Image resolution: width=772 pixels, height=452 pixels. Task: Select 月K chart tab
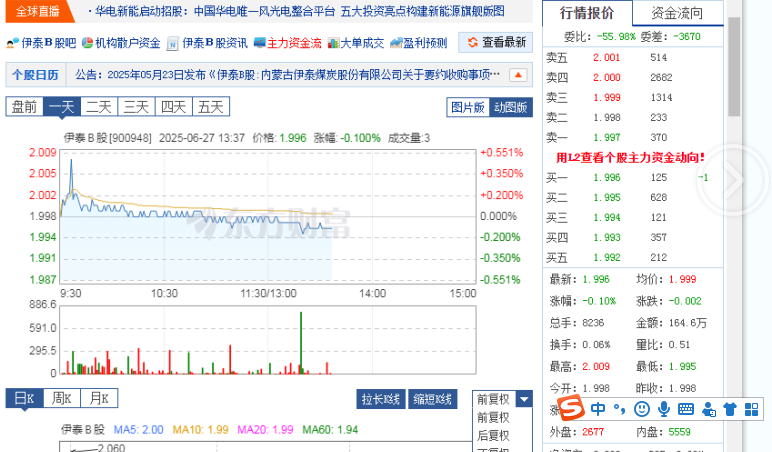(x=99, y=398)
